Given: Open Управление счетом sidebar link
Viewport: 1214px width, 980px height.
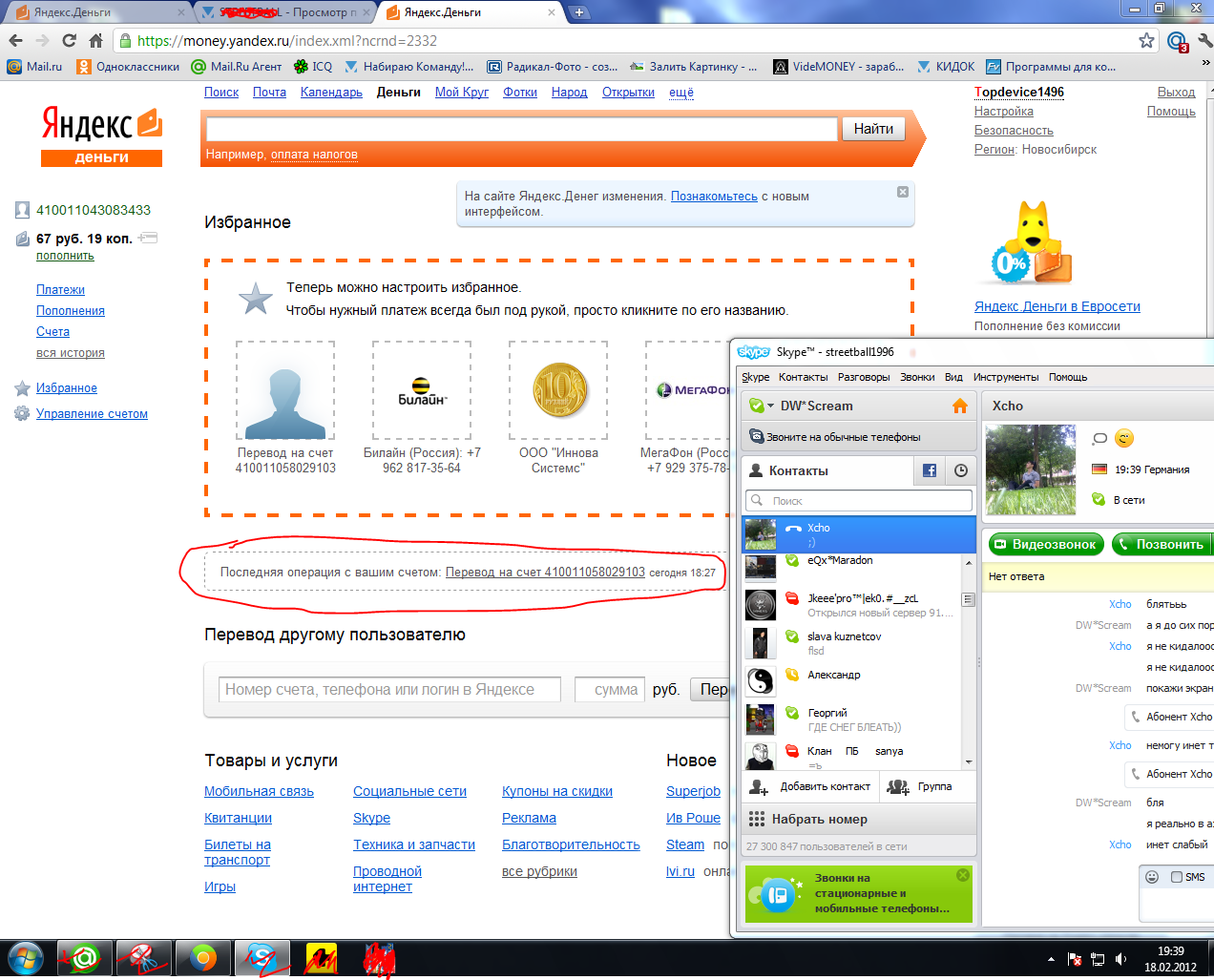Looking at the screenshot, I should click(x=92, y=414).
